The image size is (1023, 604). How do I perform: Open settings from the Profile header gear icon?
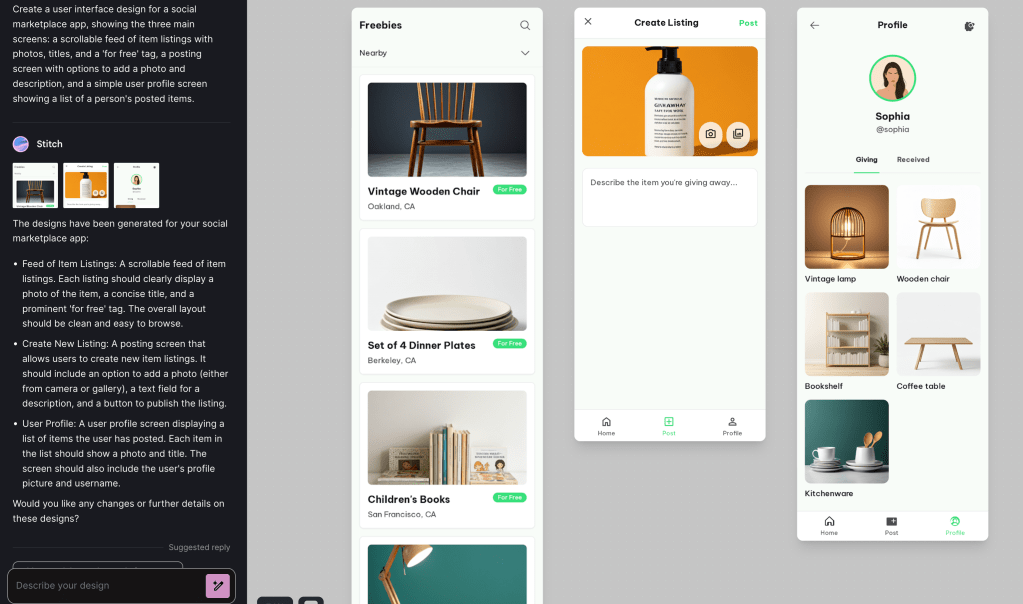click(968, 27)
